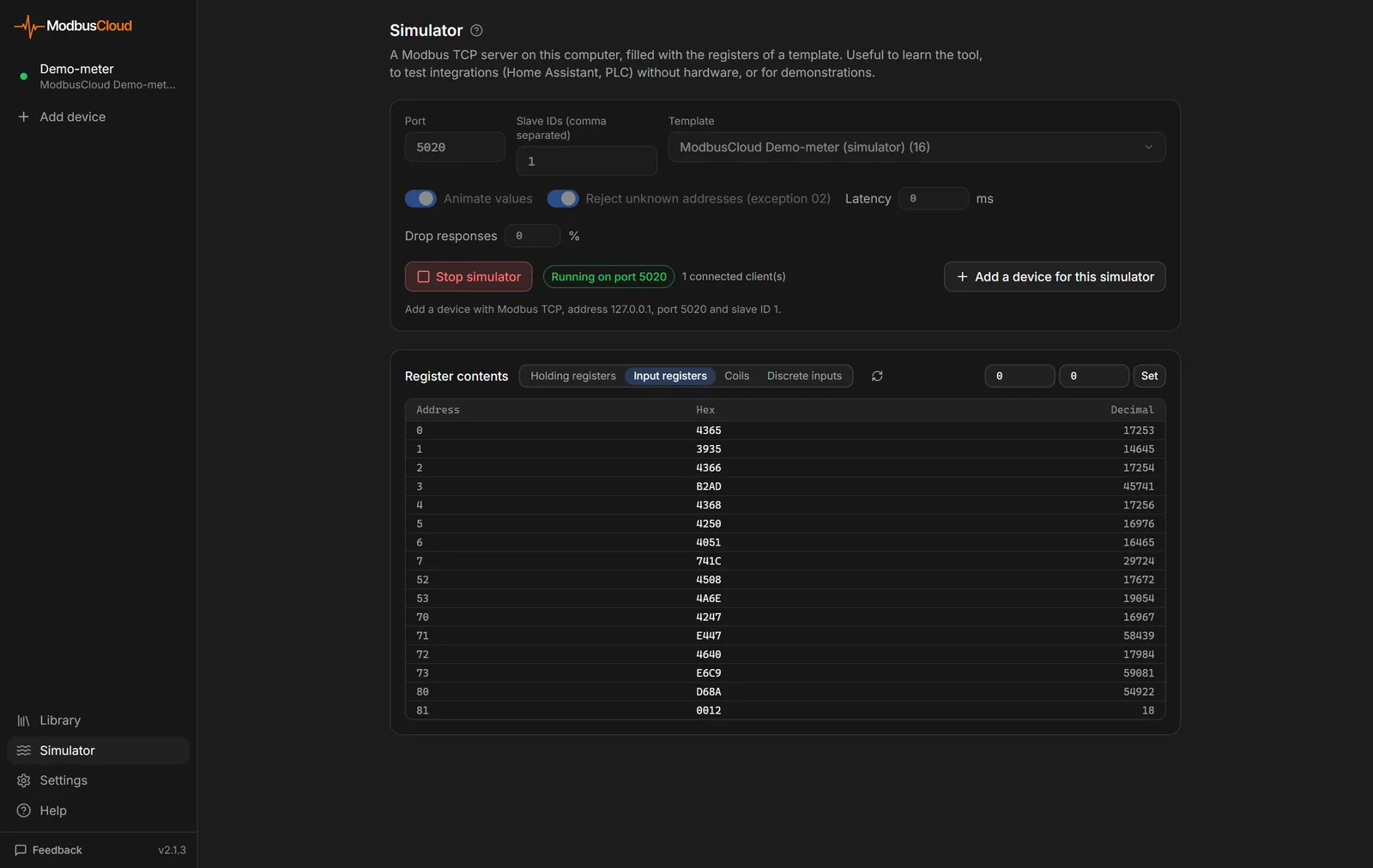Viewport: 1373px width, 868px height.
Task: Click the Set button
Action: [x=1149, y=376]
